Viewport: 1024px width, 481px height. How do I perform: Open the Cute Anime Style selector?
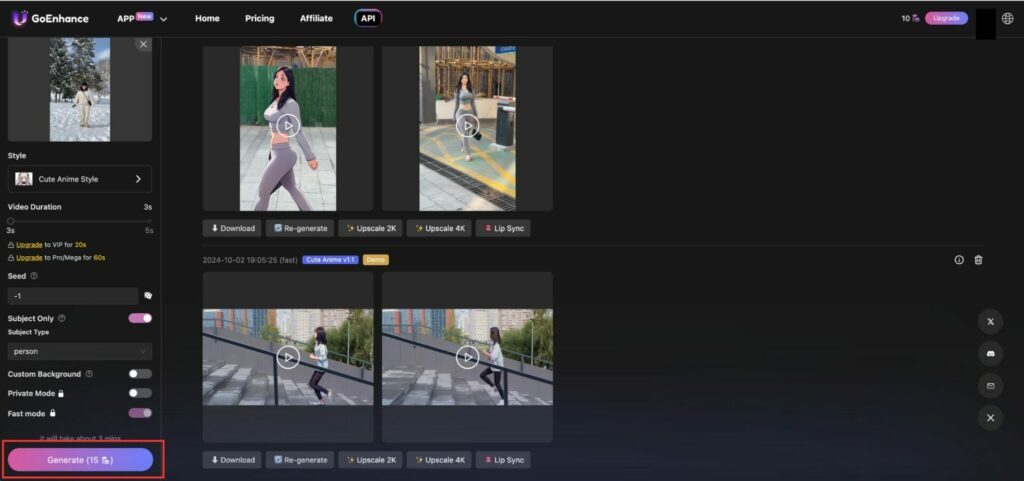pos(80,179)
